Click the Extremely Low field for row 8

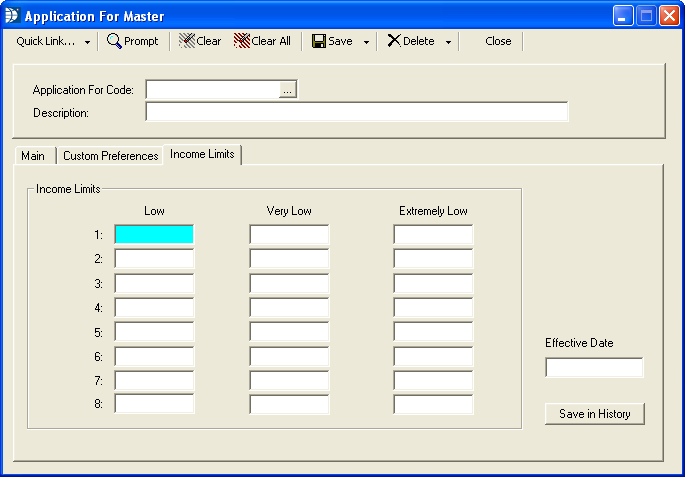(x=433, y=404)
